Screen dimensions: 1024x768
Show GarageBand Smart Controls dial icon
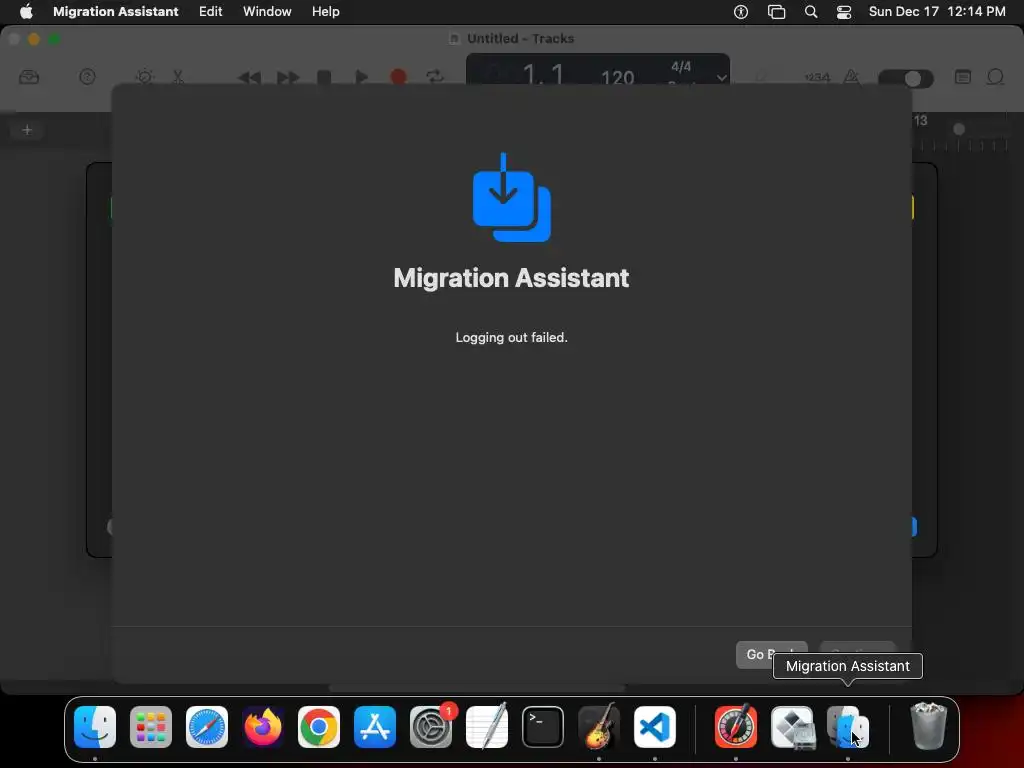144,77
